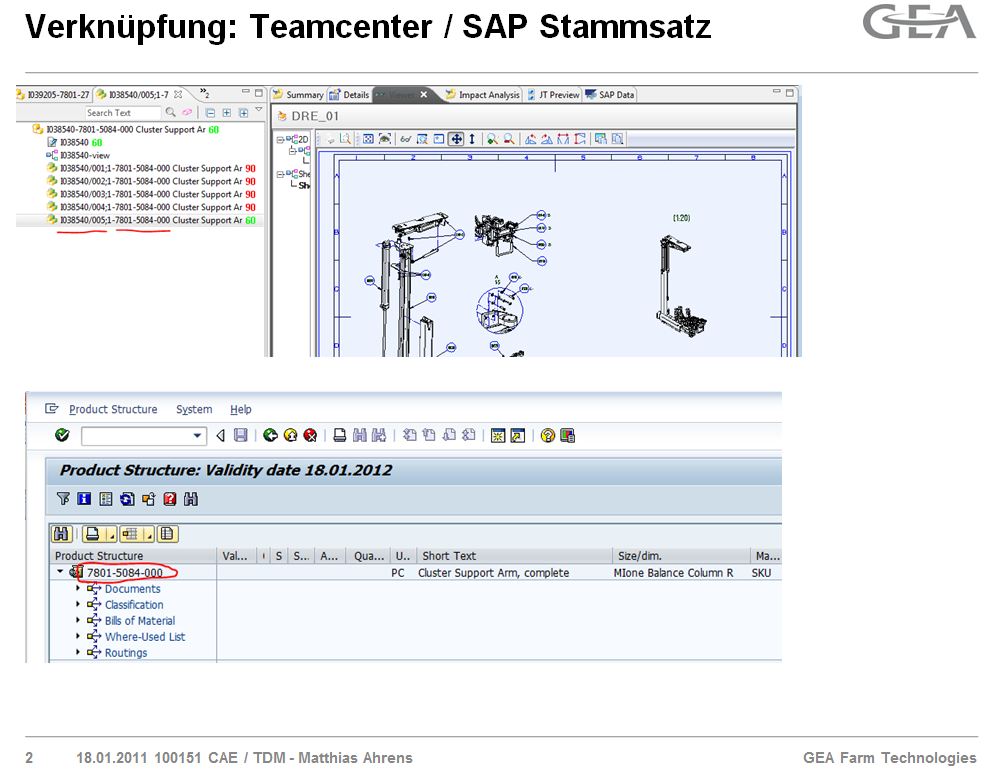Screen dimensions: 993x774
Task: Select the I039205-7801-27 tab
Action: pos(53,94)
